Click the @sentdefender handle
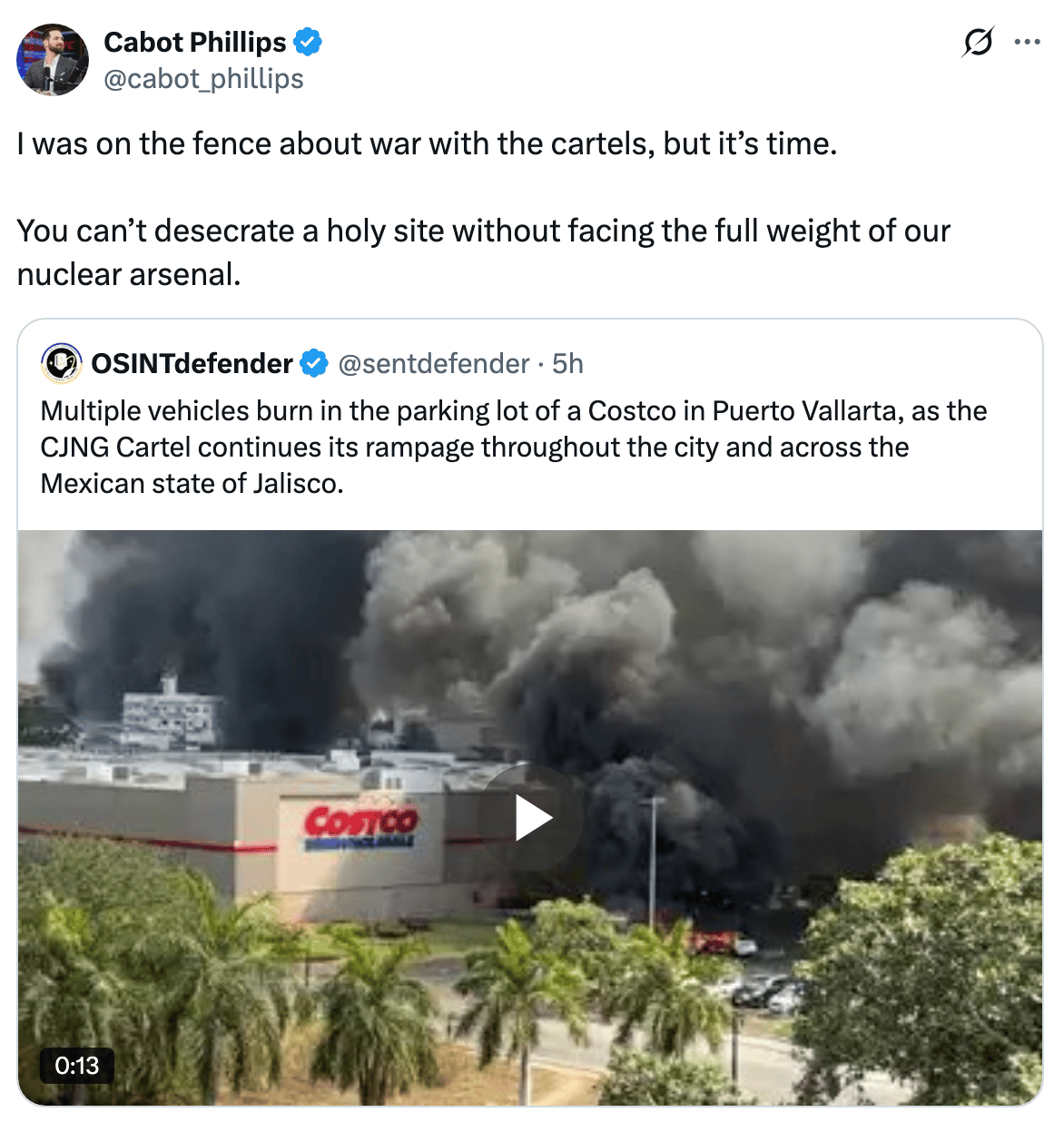1064x1122 pixels. [x=434, y=364]
